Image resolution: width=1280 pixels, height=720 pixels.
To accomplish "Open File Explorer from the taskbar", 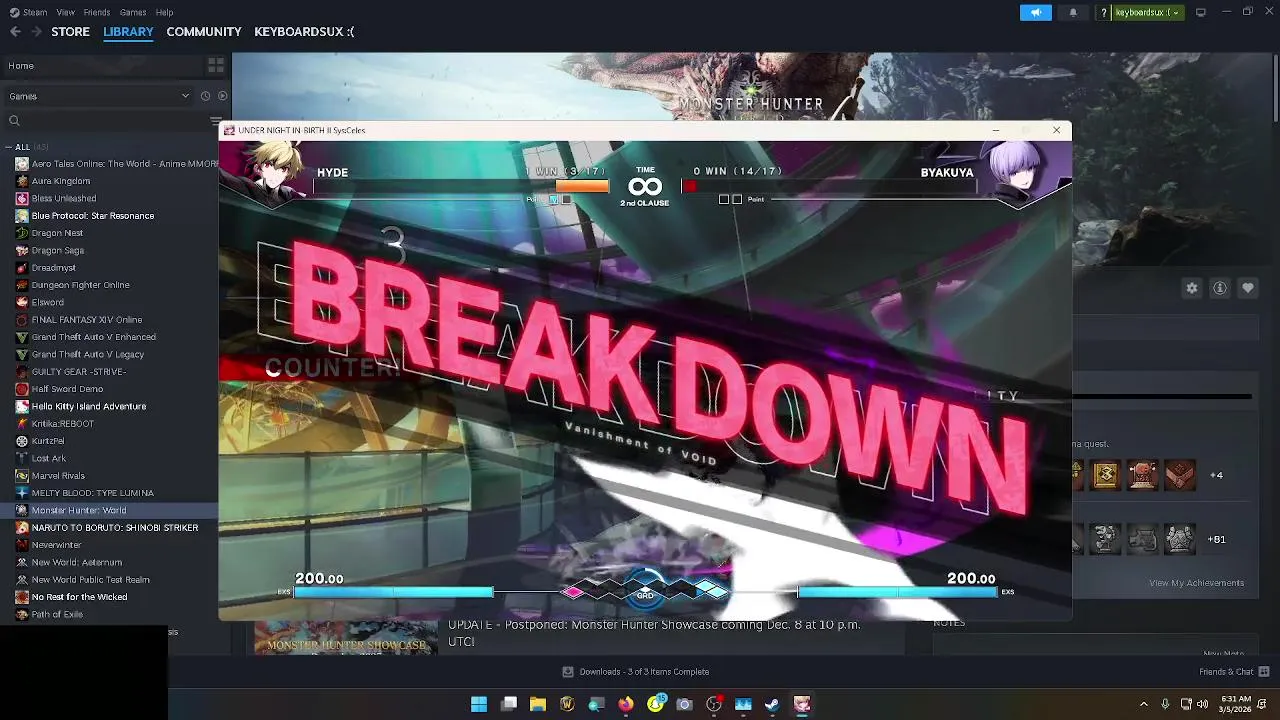I will (x=538, y=704).
